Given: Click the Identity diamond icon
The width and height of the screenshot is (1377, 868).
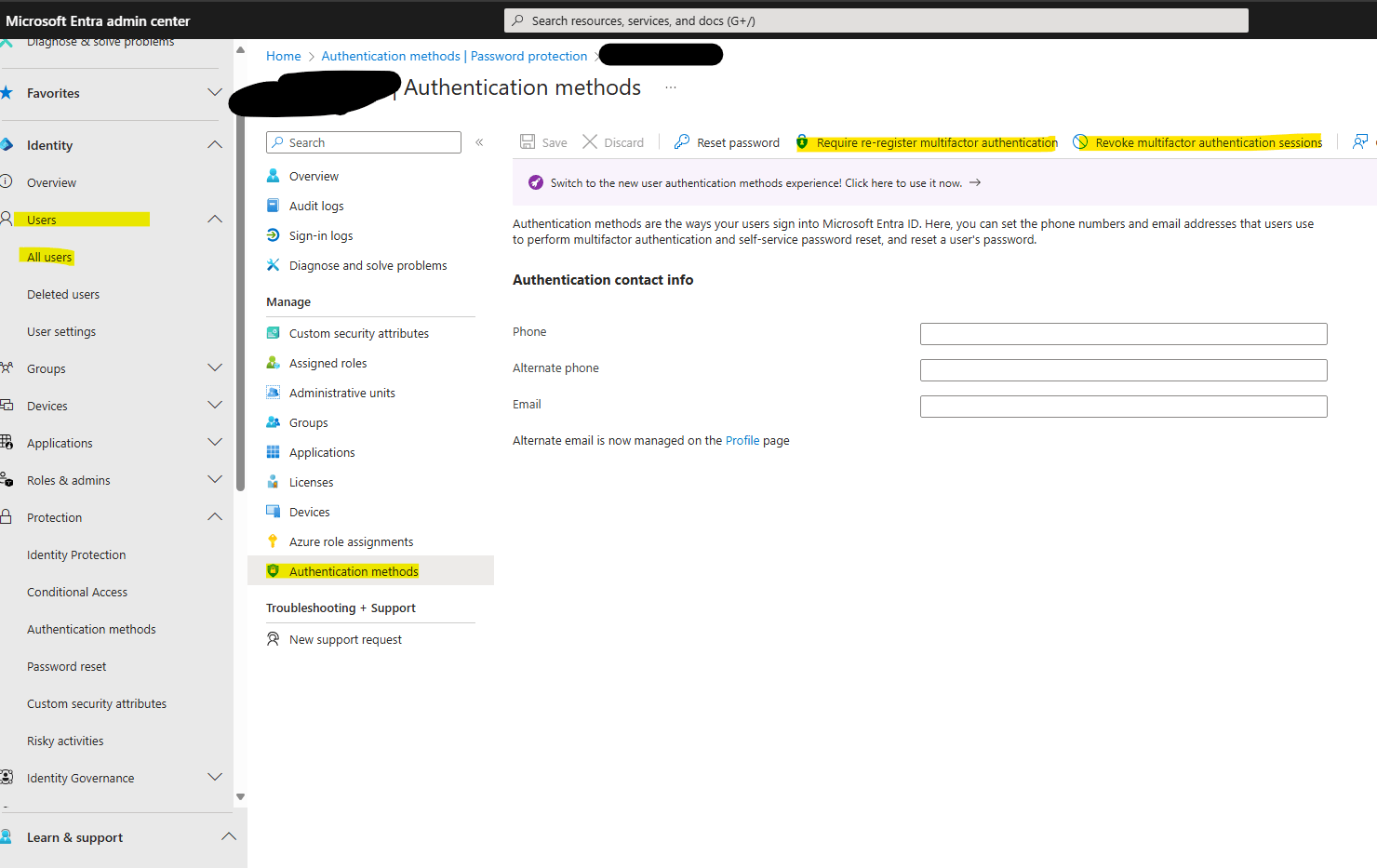Looking at the screenshot, I should 7,145.
